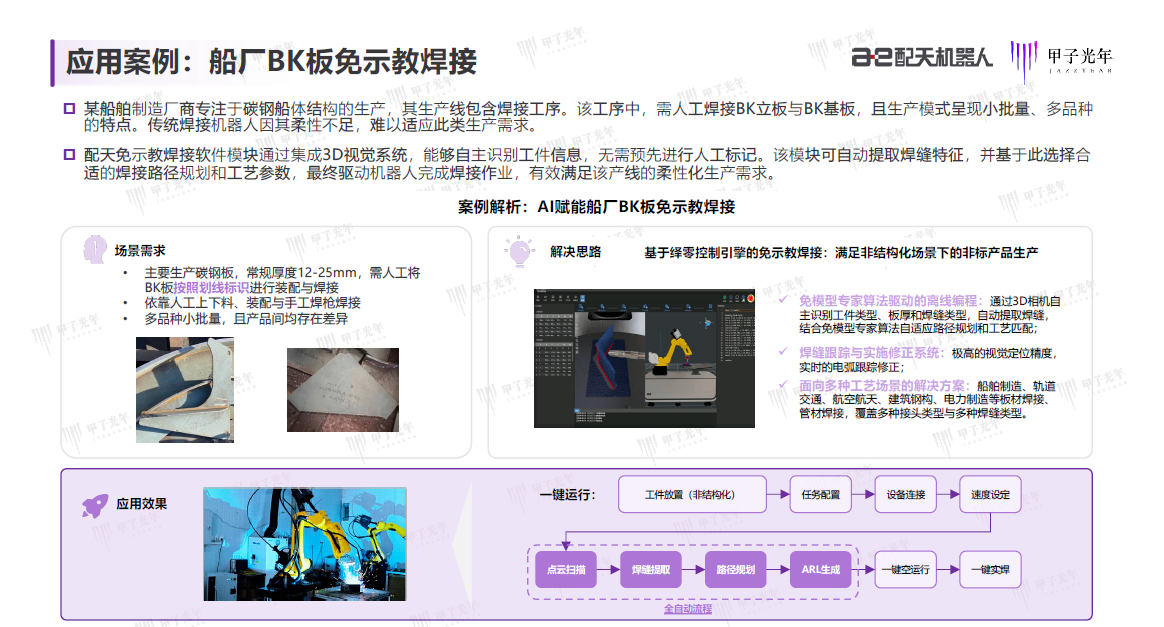1164x627 pixels.
Task: Click the purple ARL生成 step
Action: (820, 570)
